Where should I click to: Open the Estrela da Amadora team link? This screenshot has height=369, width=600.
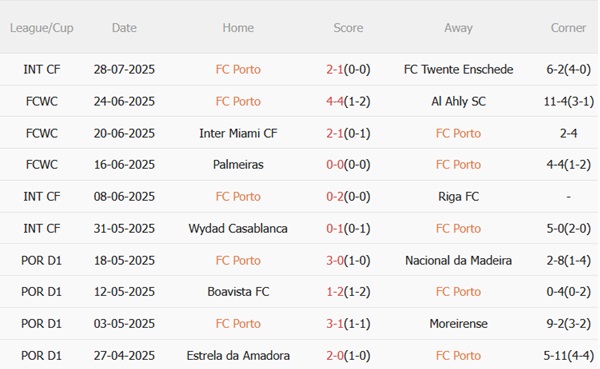[x=238, y=356]
